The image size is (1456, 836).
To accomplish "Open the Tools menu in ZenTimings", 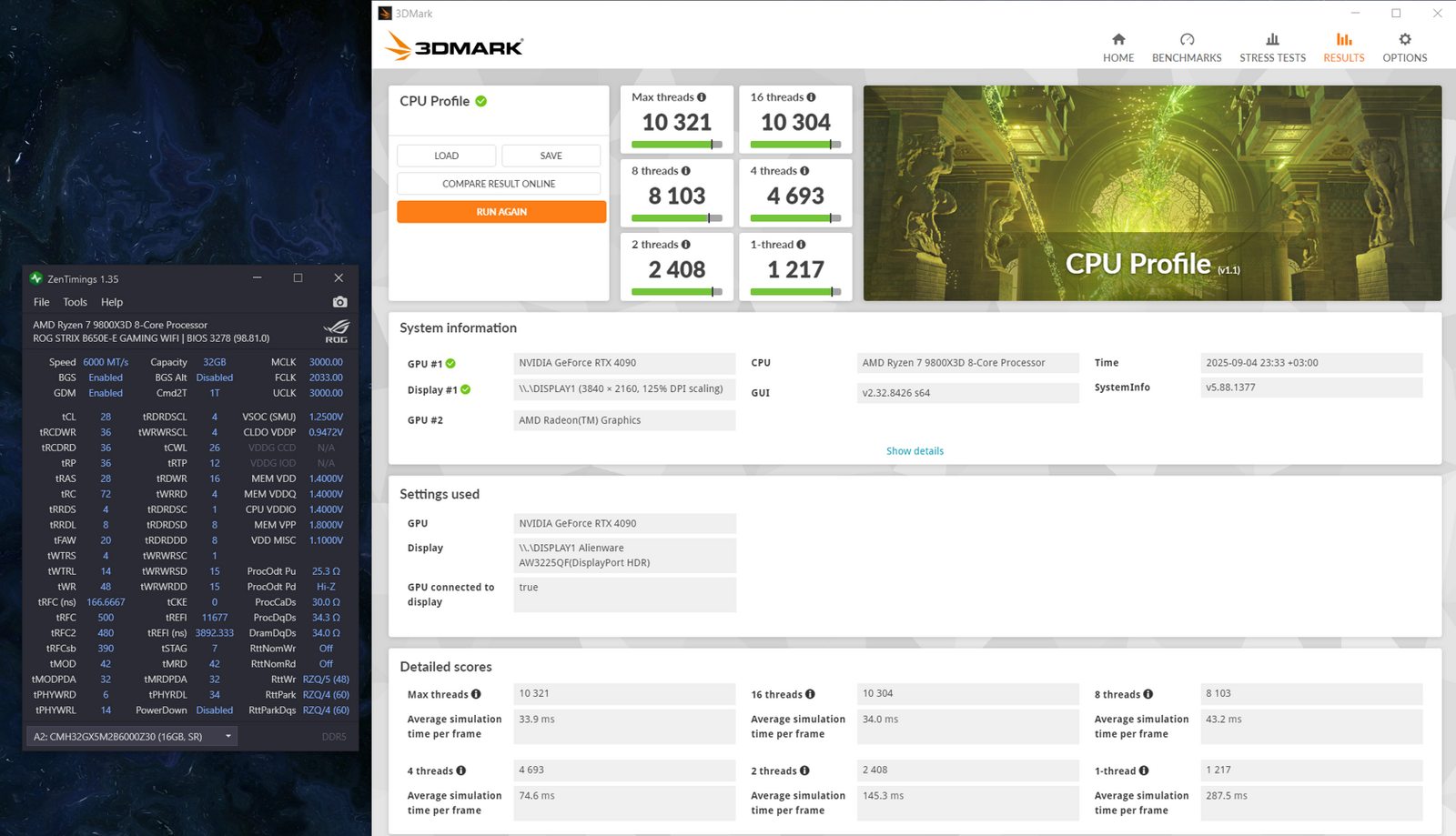I will [x=75, y=302].
